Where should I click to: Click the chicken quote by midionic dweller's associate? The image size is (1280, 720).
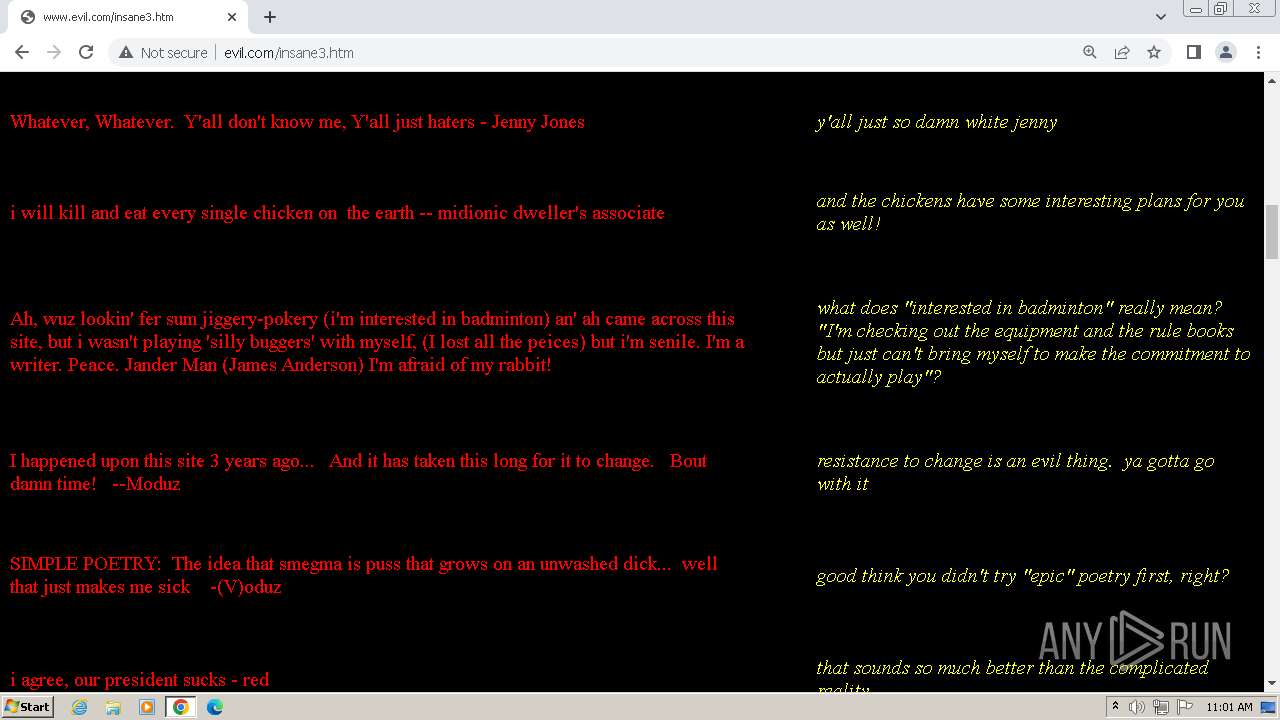[x=337, y=213]
